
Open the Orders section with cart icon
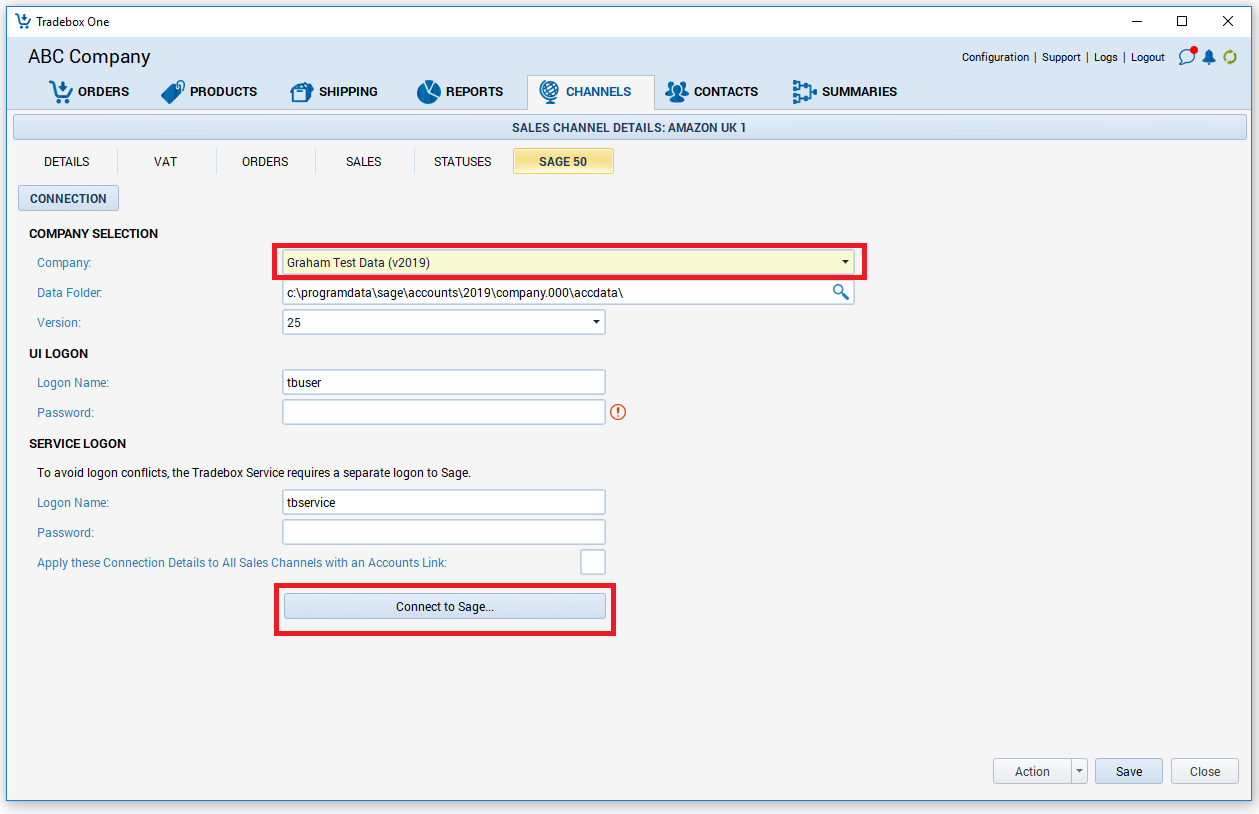[x=61, y=92]
